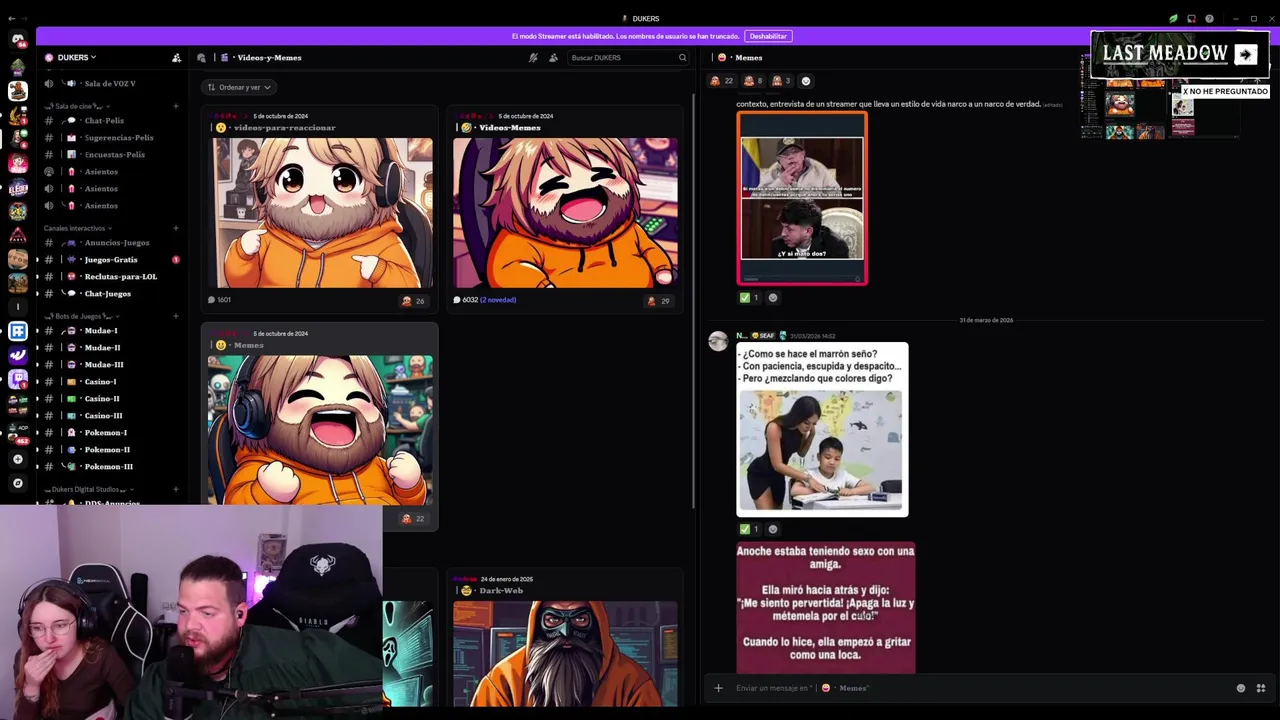Screen dimensions: 1280x720
Task: Open the Ordenar y ver dropdown
Action: click(238, 87)
